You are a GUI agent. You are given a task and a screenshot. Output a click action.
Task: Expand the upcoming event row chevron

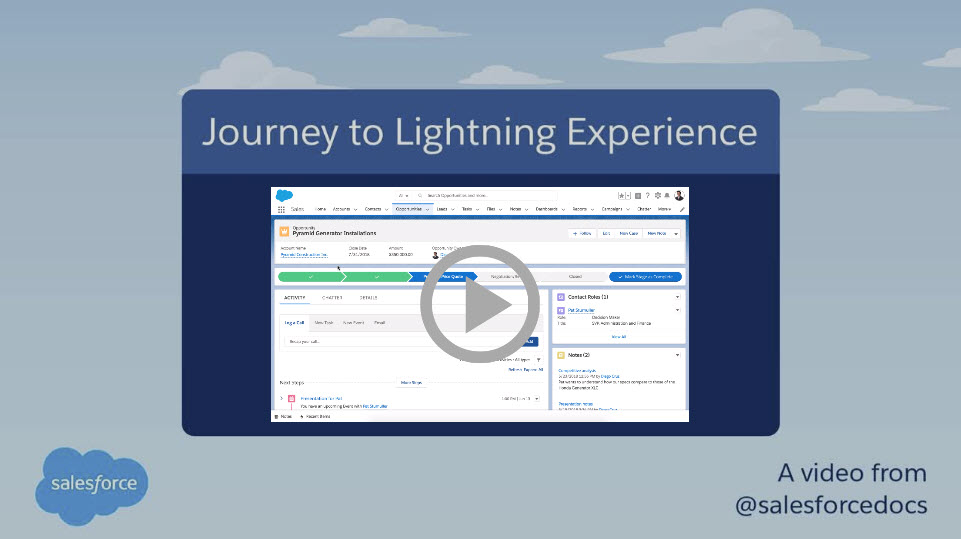click(282, 399)
